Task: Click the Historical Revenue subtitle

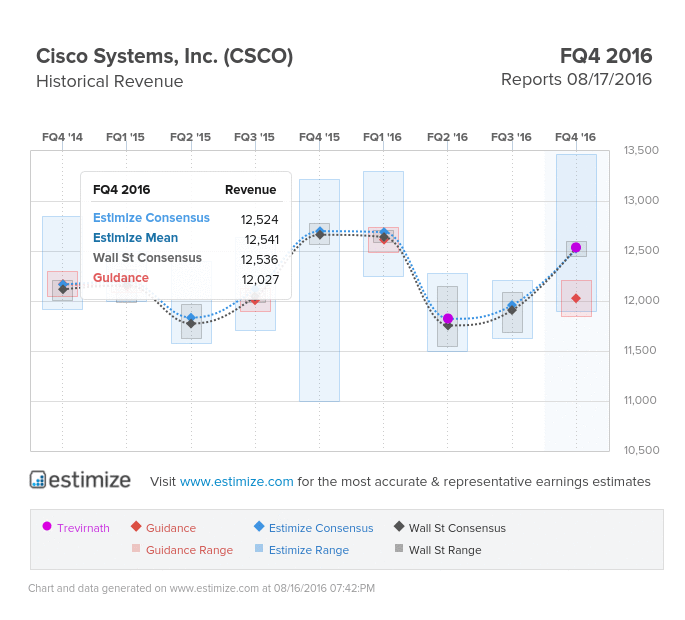Action: pos(110,81)
